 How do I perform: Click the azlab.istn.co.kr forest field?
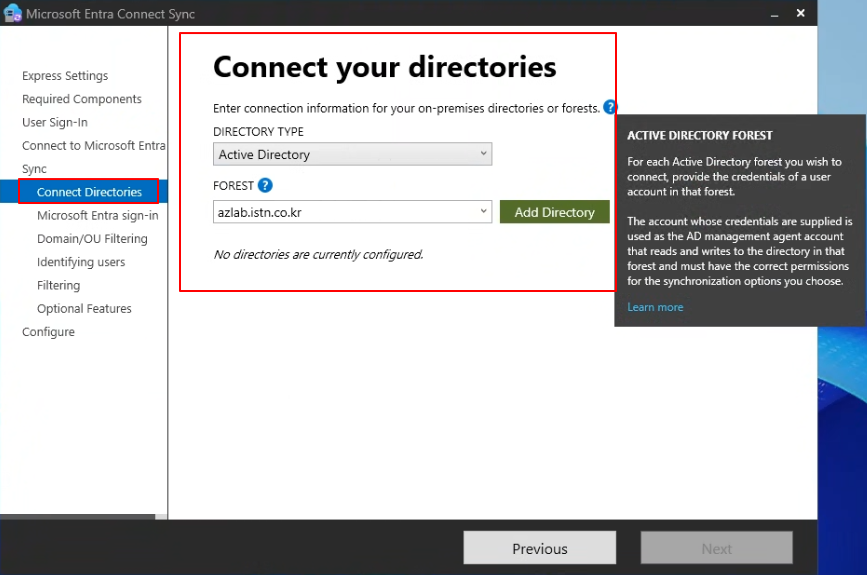[352, 212]
